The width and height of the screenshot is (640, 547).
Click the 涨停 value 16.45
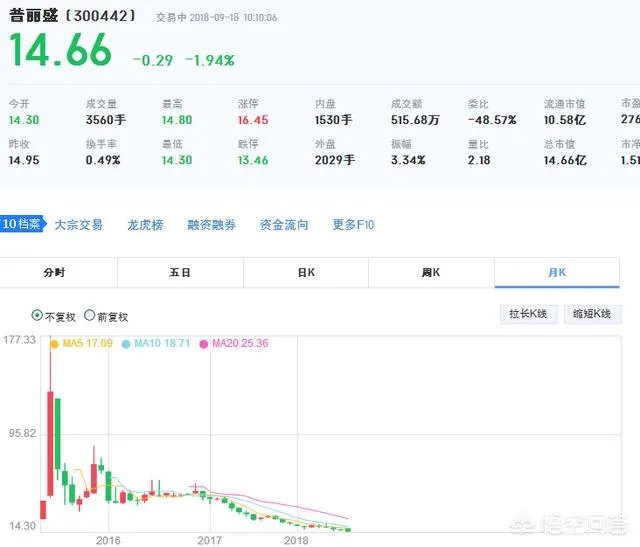point(253,120)
